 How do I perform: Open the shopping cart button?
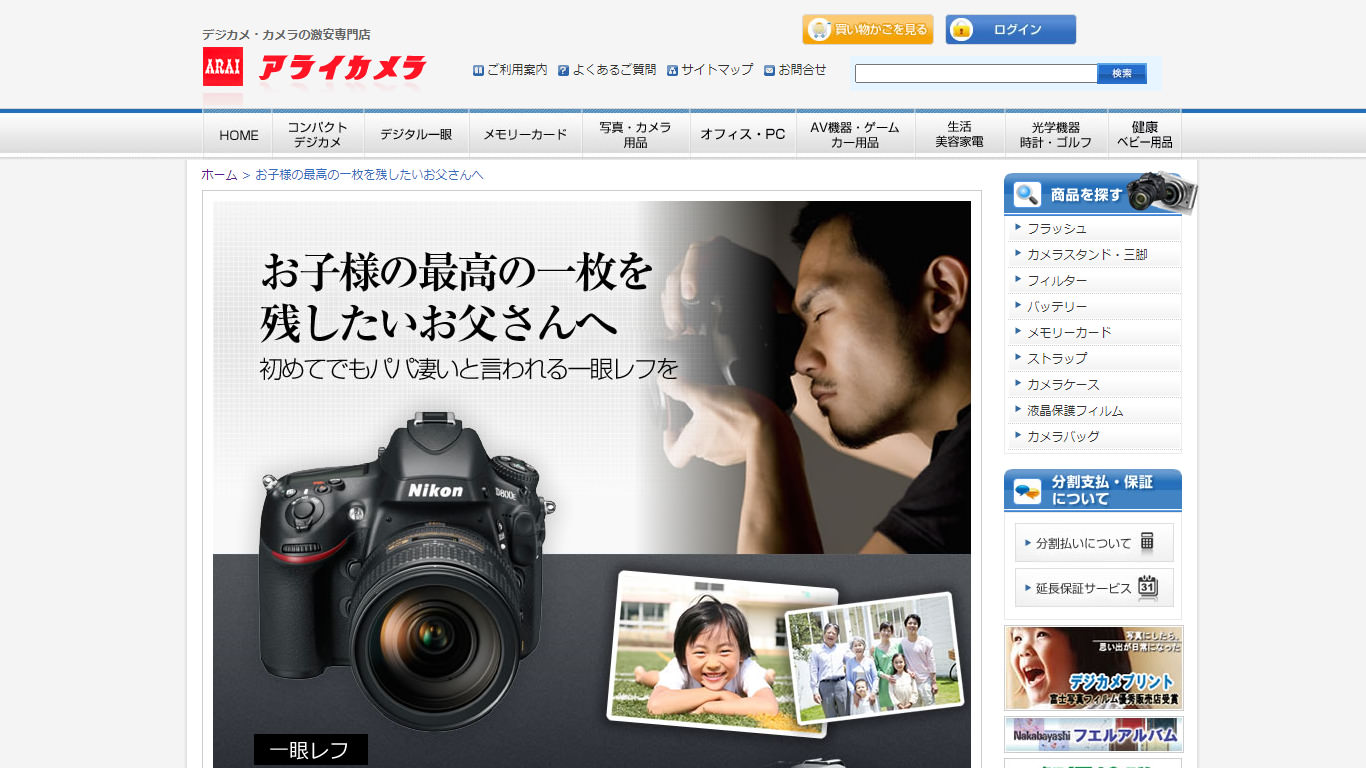pyautogui.click(x=868, y=29)
